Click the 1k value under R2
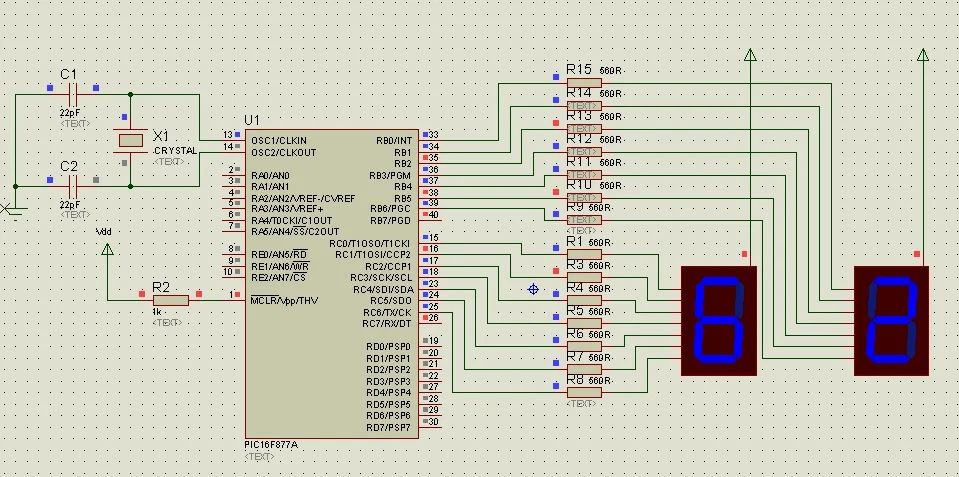 157,312
